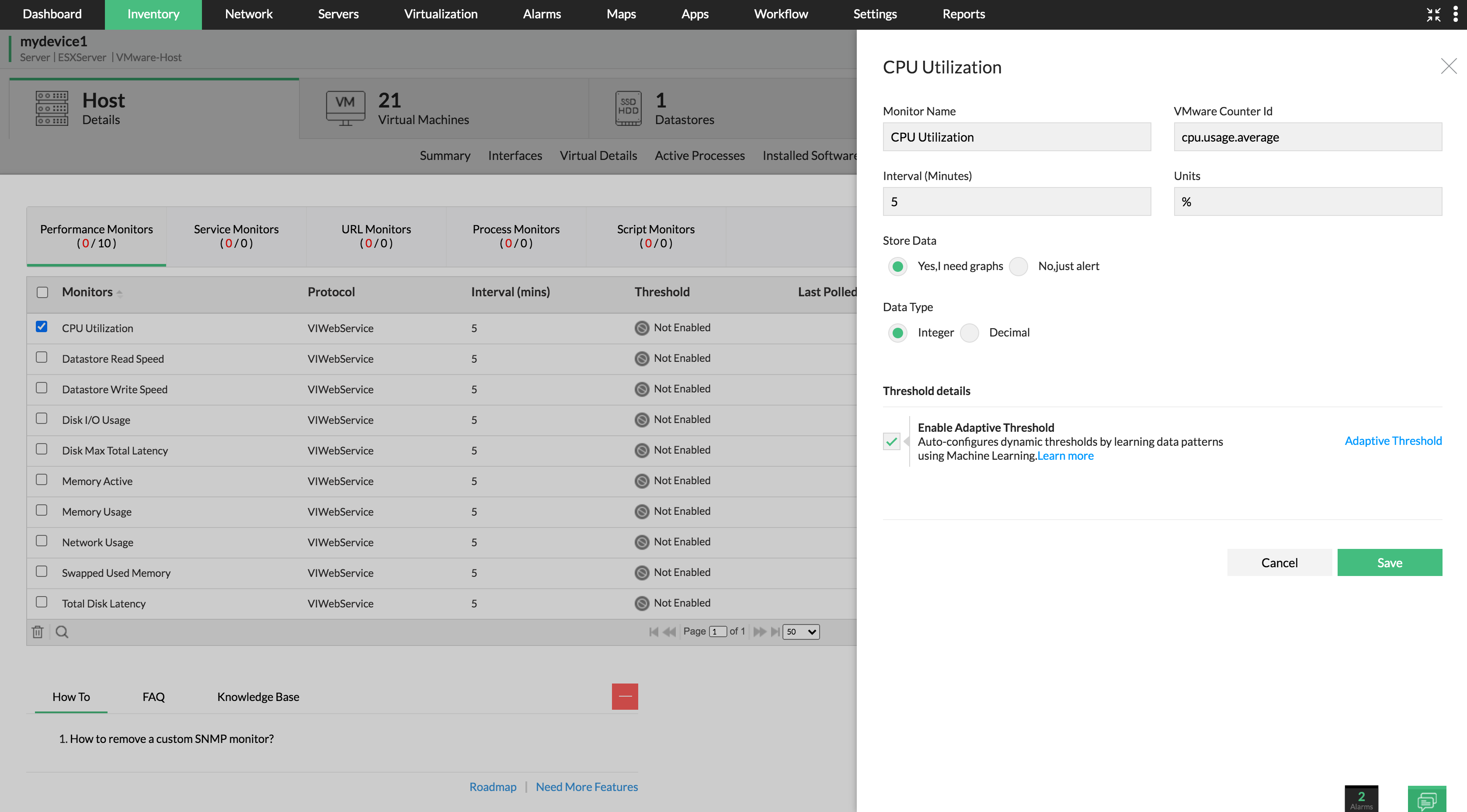This screenshot has height=812, width=1467.
Task: Click the Virtual Machines VM icon
Action: (345, 107)
